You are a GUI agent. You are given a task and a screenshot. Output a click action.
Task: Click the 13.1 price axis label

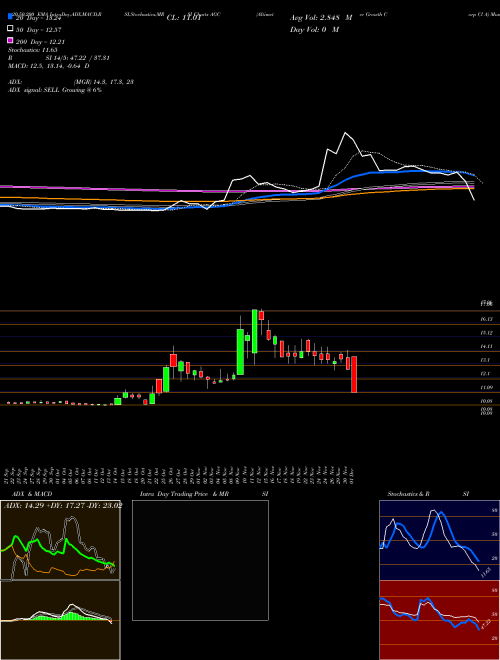click(x=485, y=360)
